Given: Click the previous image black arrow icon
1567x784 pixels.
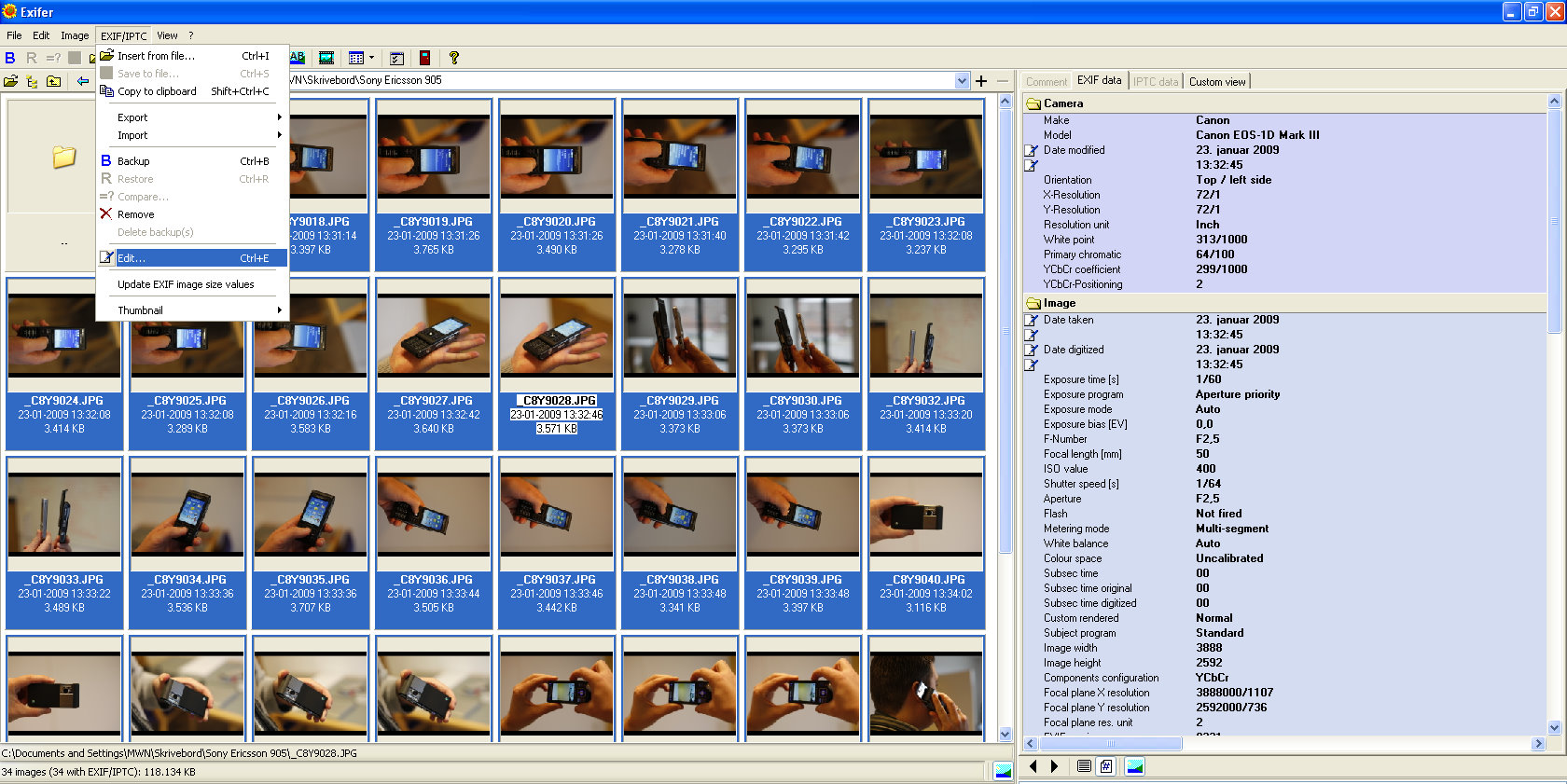Looking at the screenshot, I should [x=1033, y=766].
